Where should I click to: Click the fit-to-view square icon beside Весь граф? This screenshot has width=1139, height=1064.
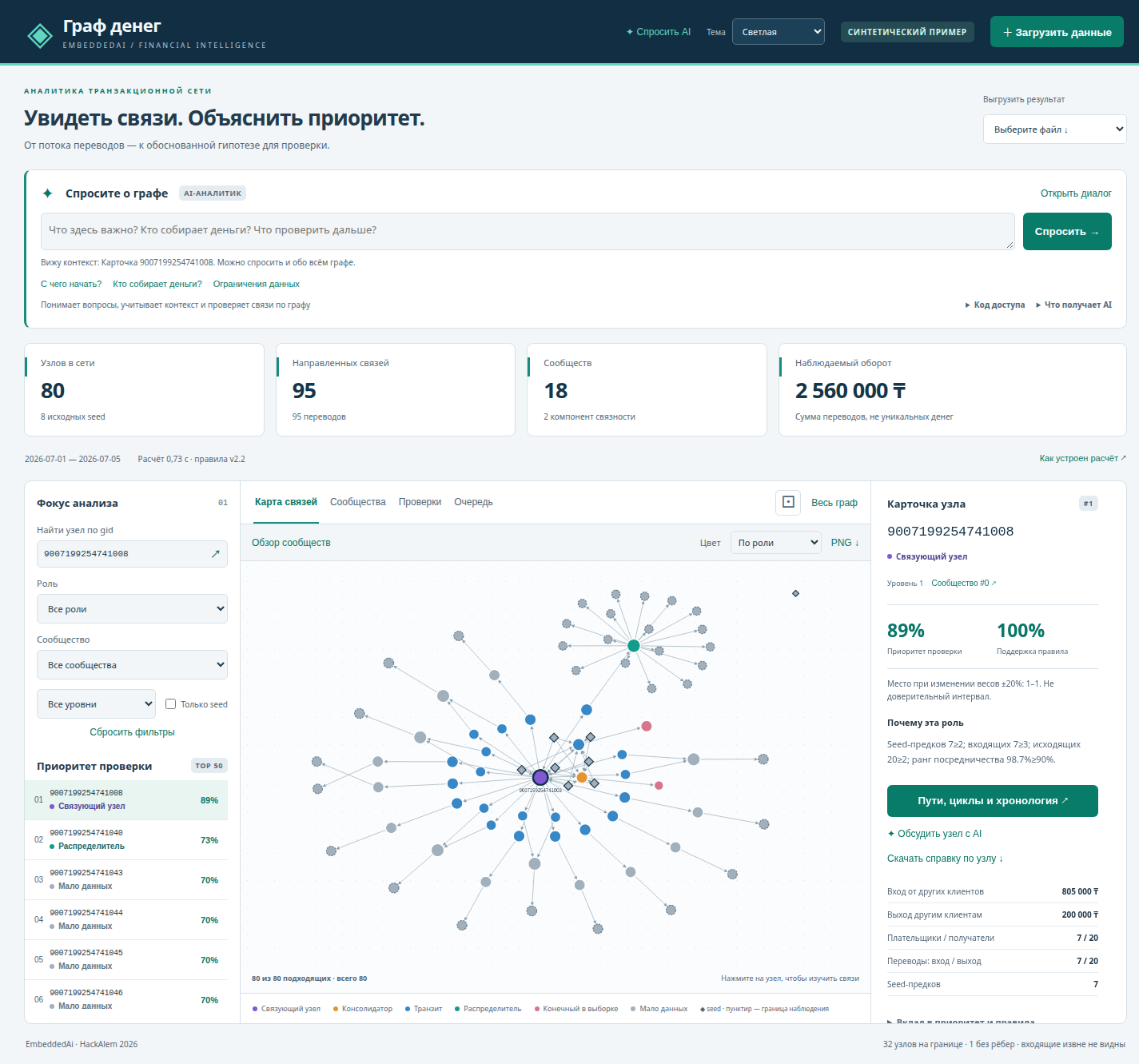pyautogui.click(x=788, y=502)
